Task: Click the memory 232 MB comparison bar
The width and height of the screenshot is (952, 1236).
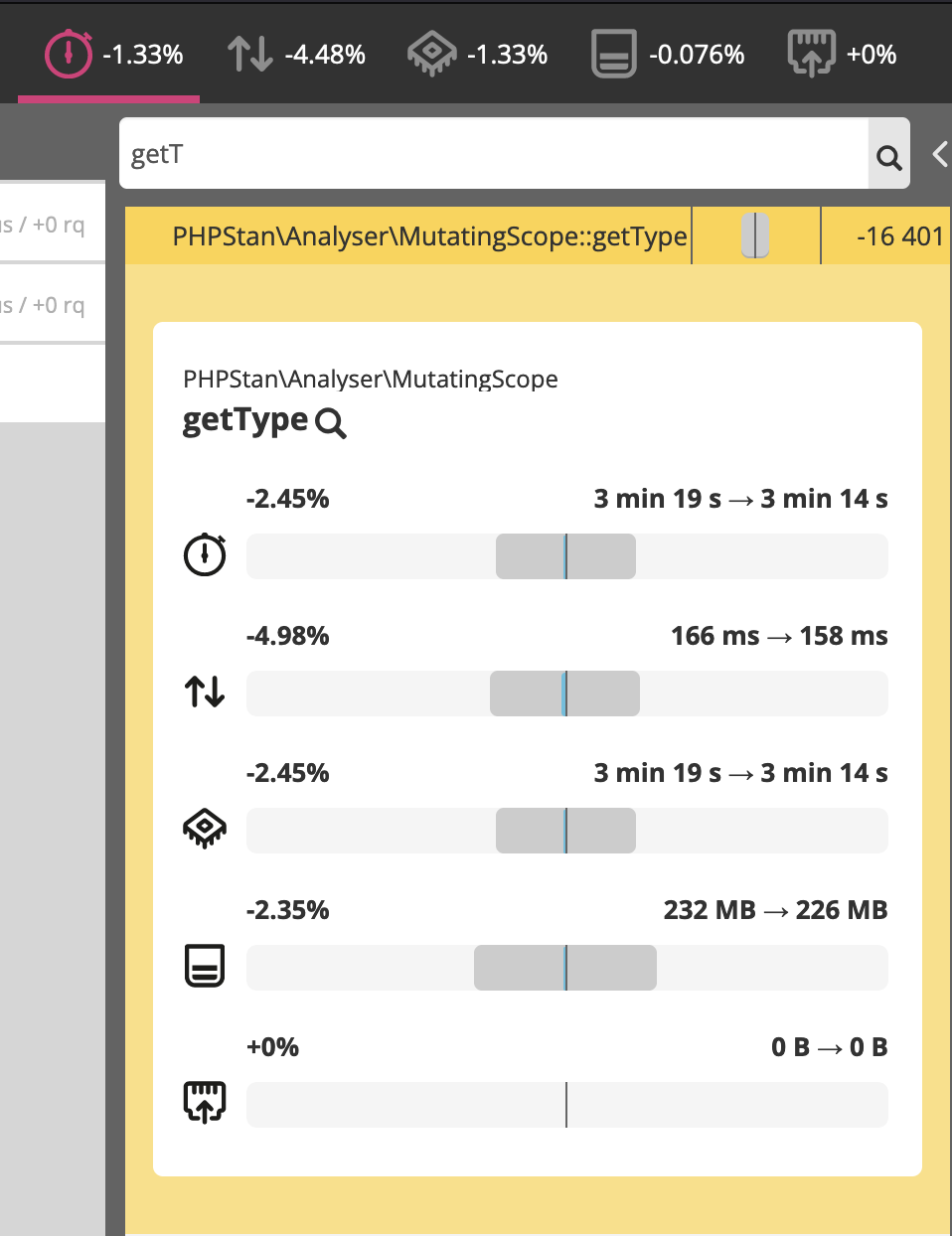Action: (x=566, y=968)
